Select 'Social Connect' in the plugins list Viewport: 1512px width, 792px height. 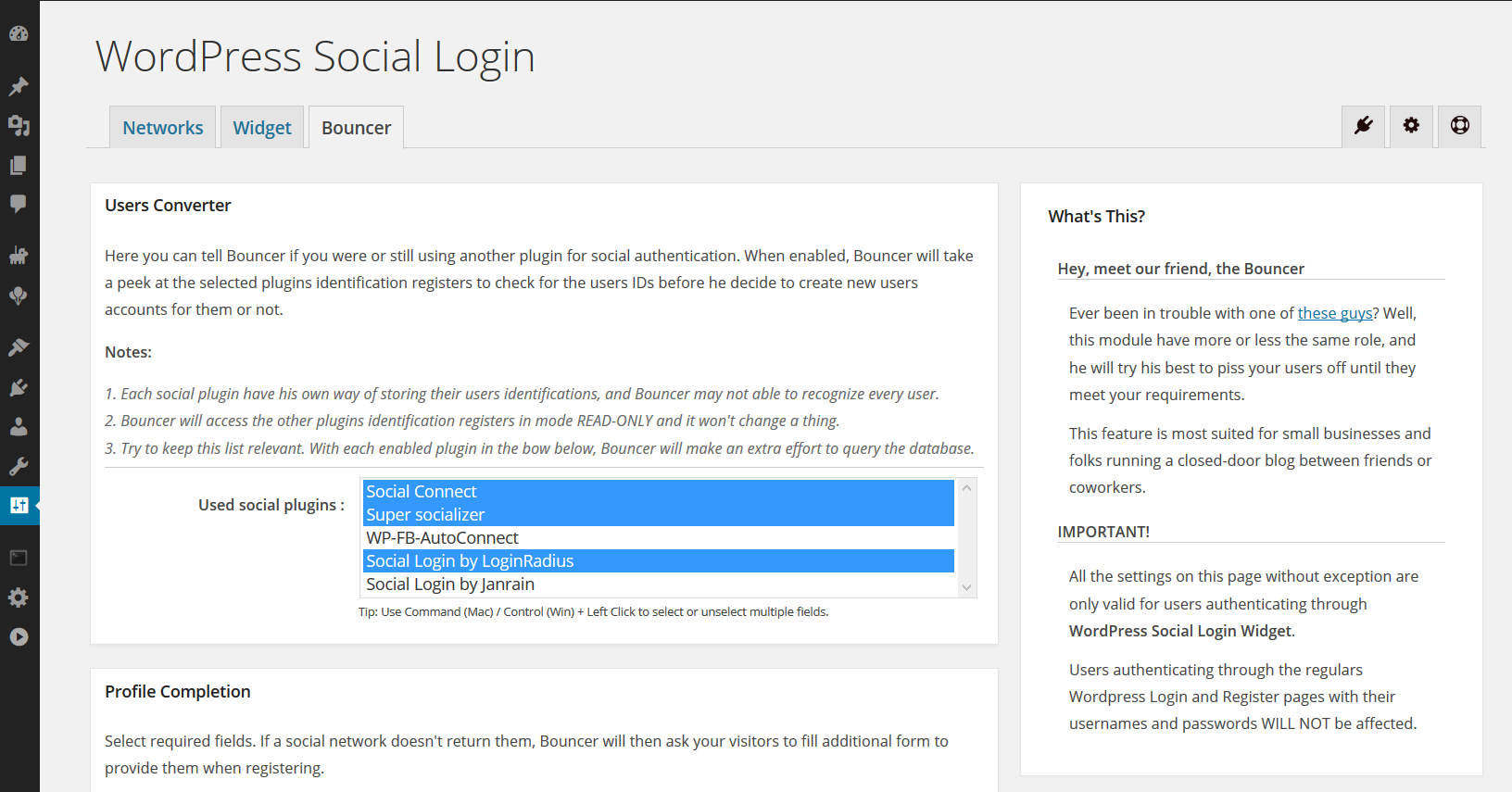(x=659, y=492)
